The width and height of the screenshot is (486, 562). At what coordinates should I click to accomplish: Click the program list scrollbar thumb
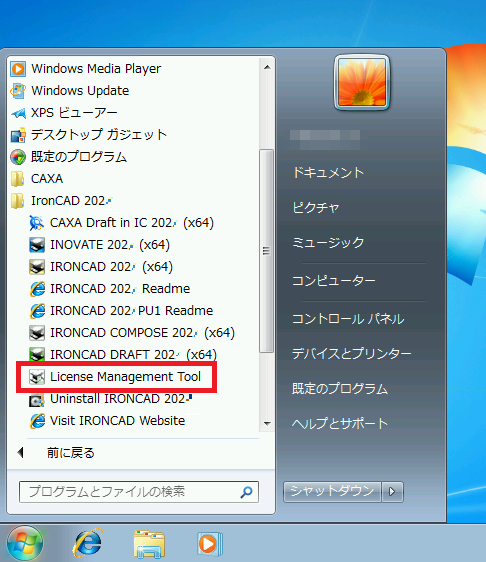[x=266, y=251]
